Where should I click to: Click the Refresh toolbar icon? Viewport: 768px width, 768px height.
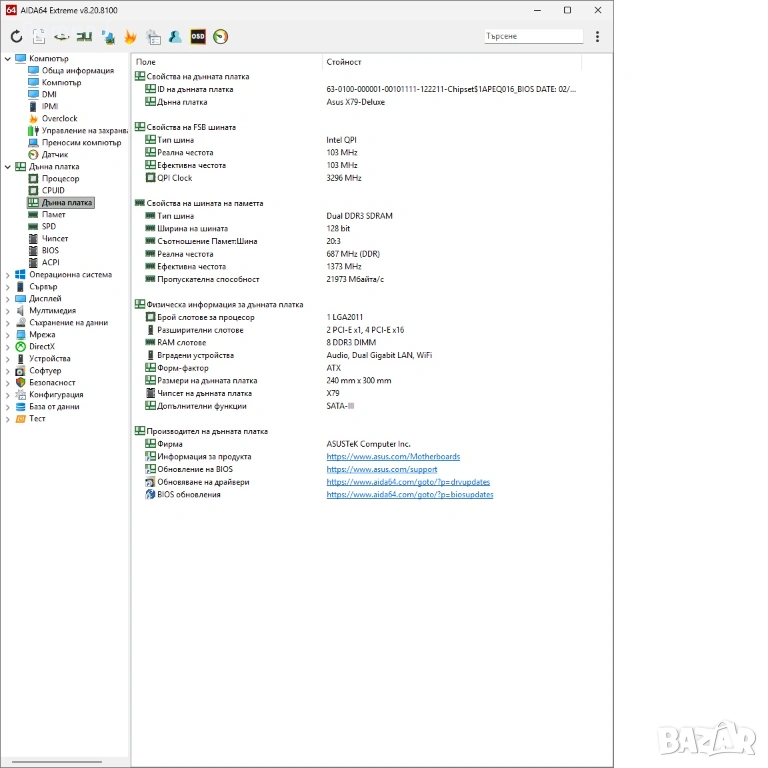[16, 37]
